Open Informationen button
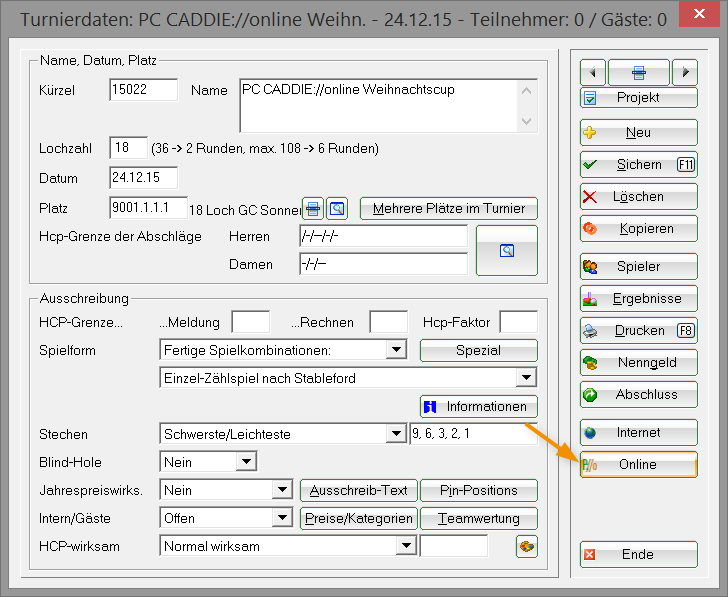This screenshot has height=597, width=728. 478,407
